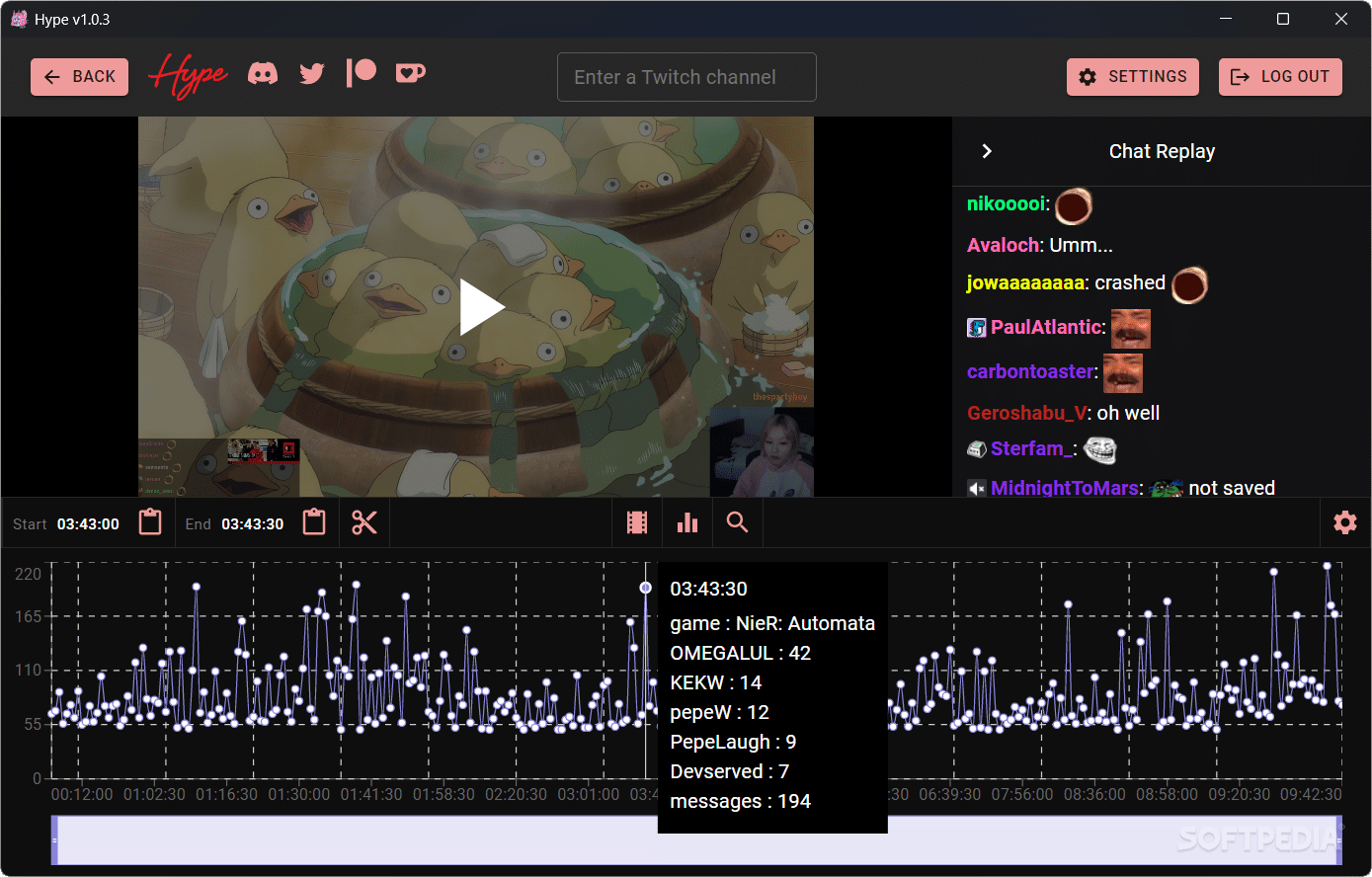Click PaulAtlantic's username in chat
Image resolution: width=1372 pixels, height=877 pixels.
point(1046,327)
